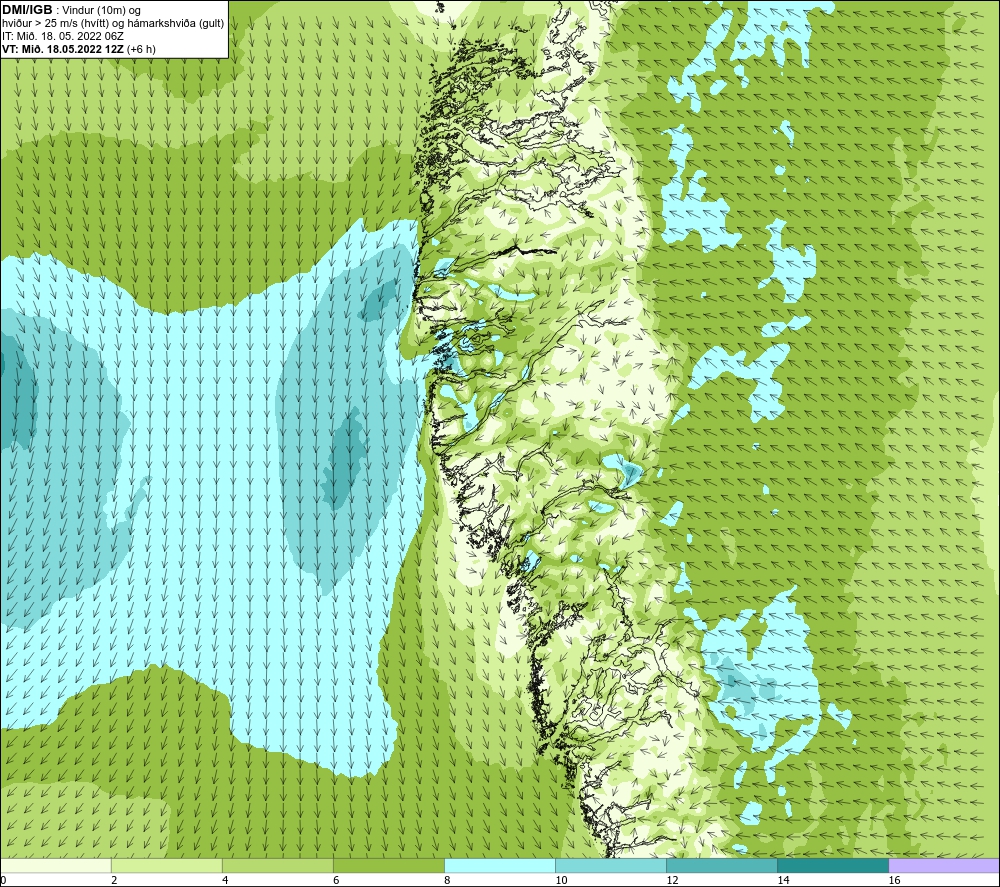Click the legend value label 4
This screenshot has height=887, width=1000.
click(225, 881)
